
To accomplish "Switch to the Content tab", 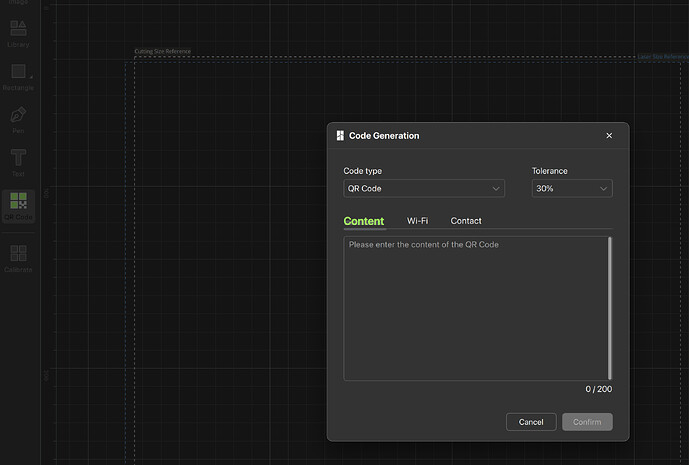I will pyautogui.click(x=364, y=221).
